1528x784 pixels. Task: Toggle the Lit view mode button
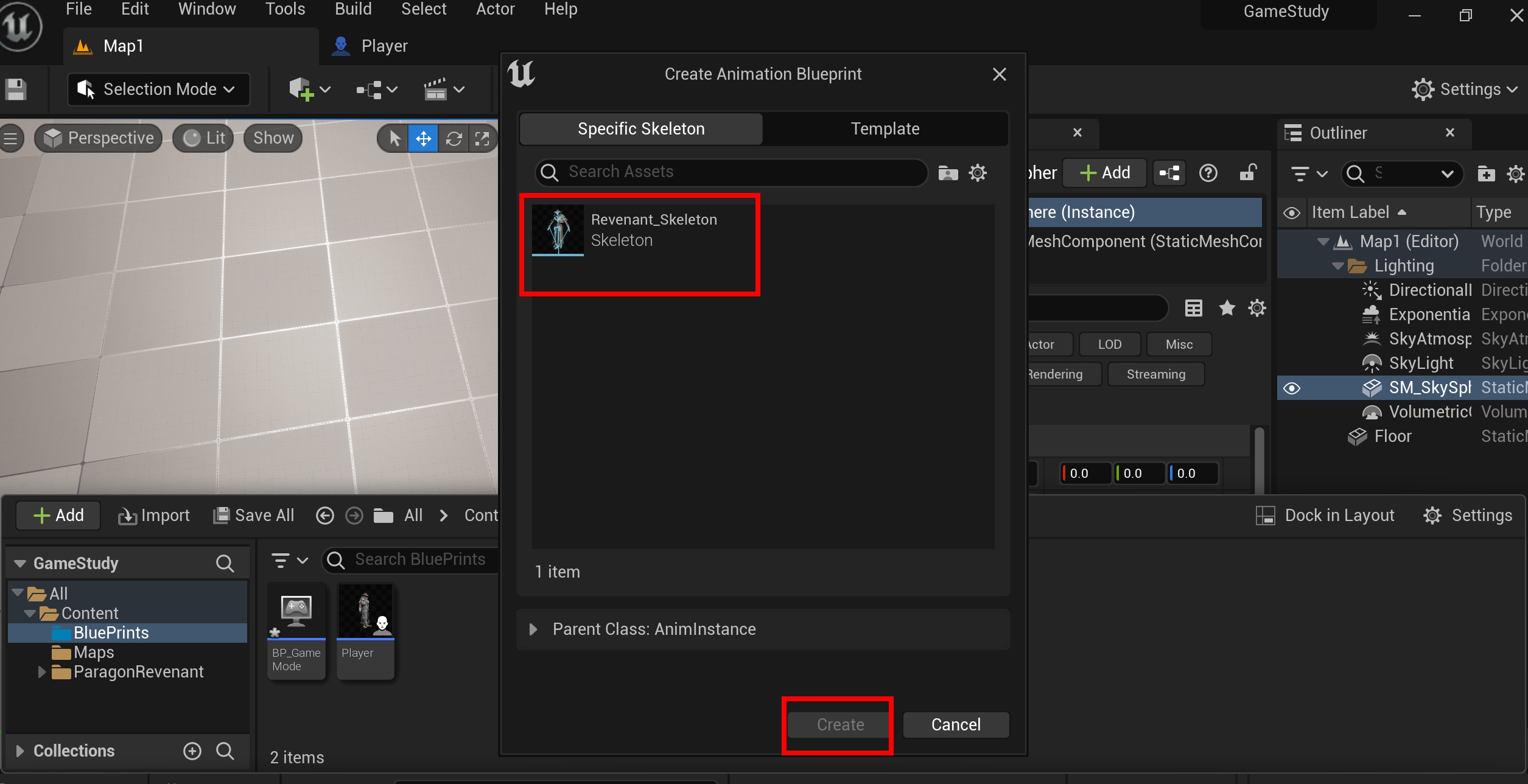[204, 138]
